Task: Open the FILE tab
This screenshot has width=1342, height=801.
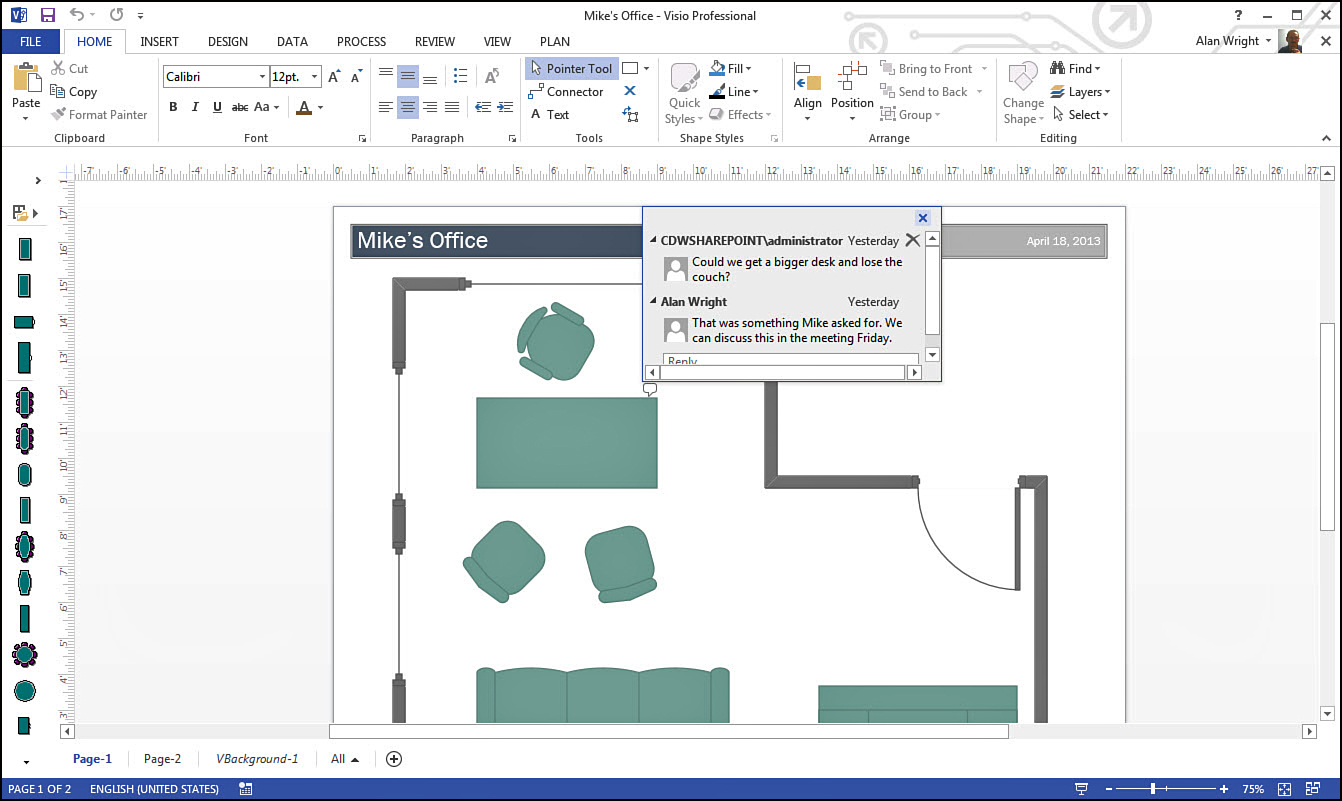Action: (31, 42)
